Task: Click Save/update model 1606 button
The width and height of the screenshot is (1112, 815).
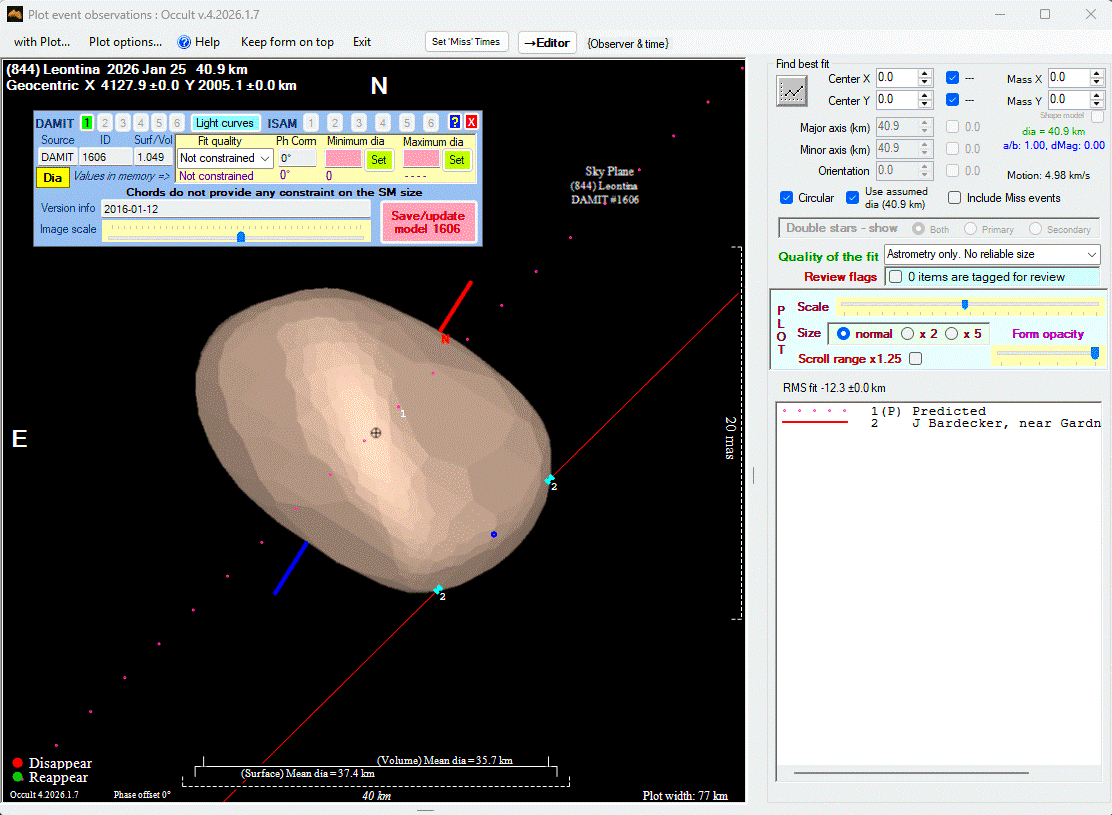Action: [428, 222]
